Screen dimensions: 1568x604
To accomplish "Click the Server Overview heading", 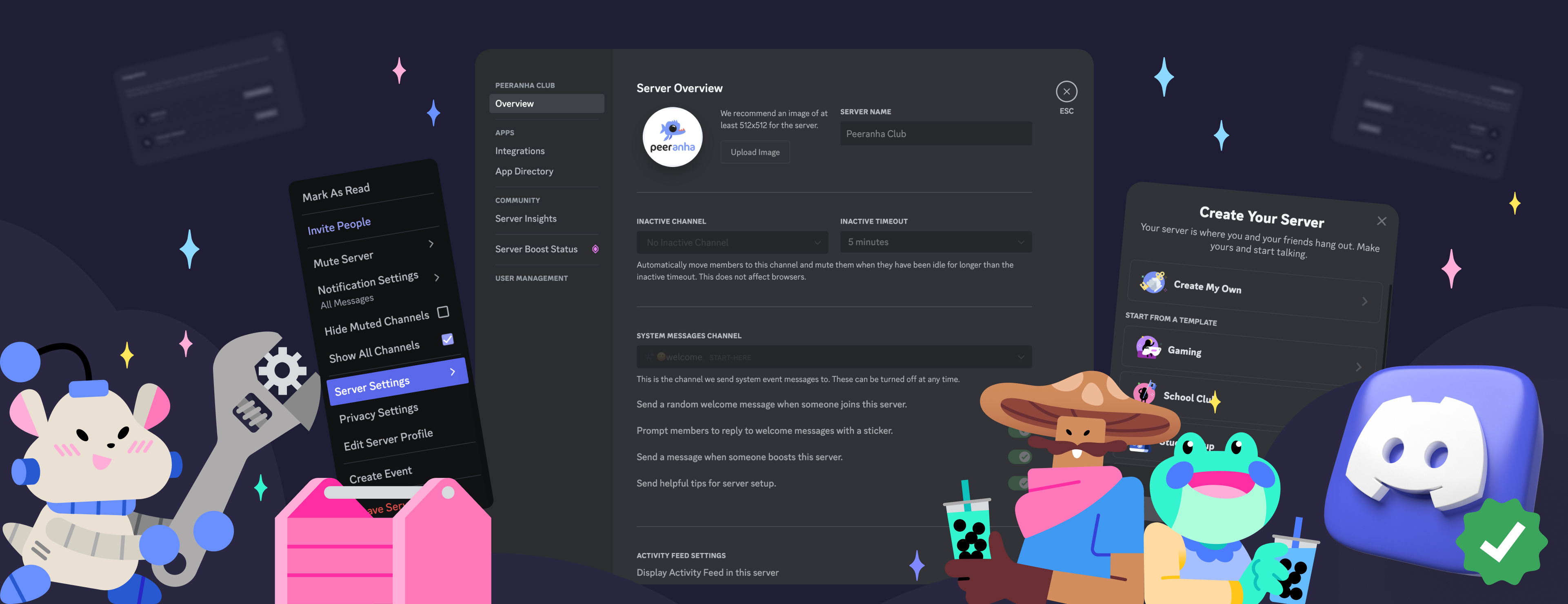I will (x=679, y=88).
